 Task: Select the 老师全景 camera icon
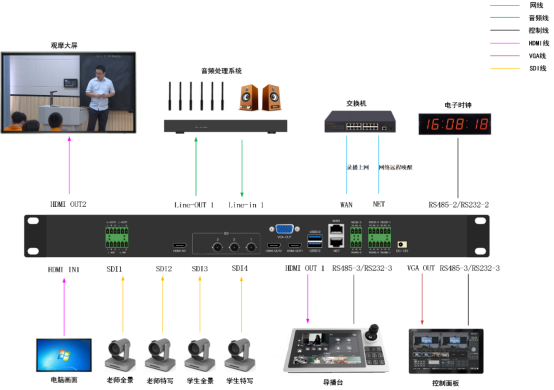120,355
